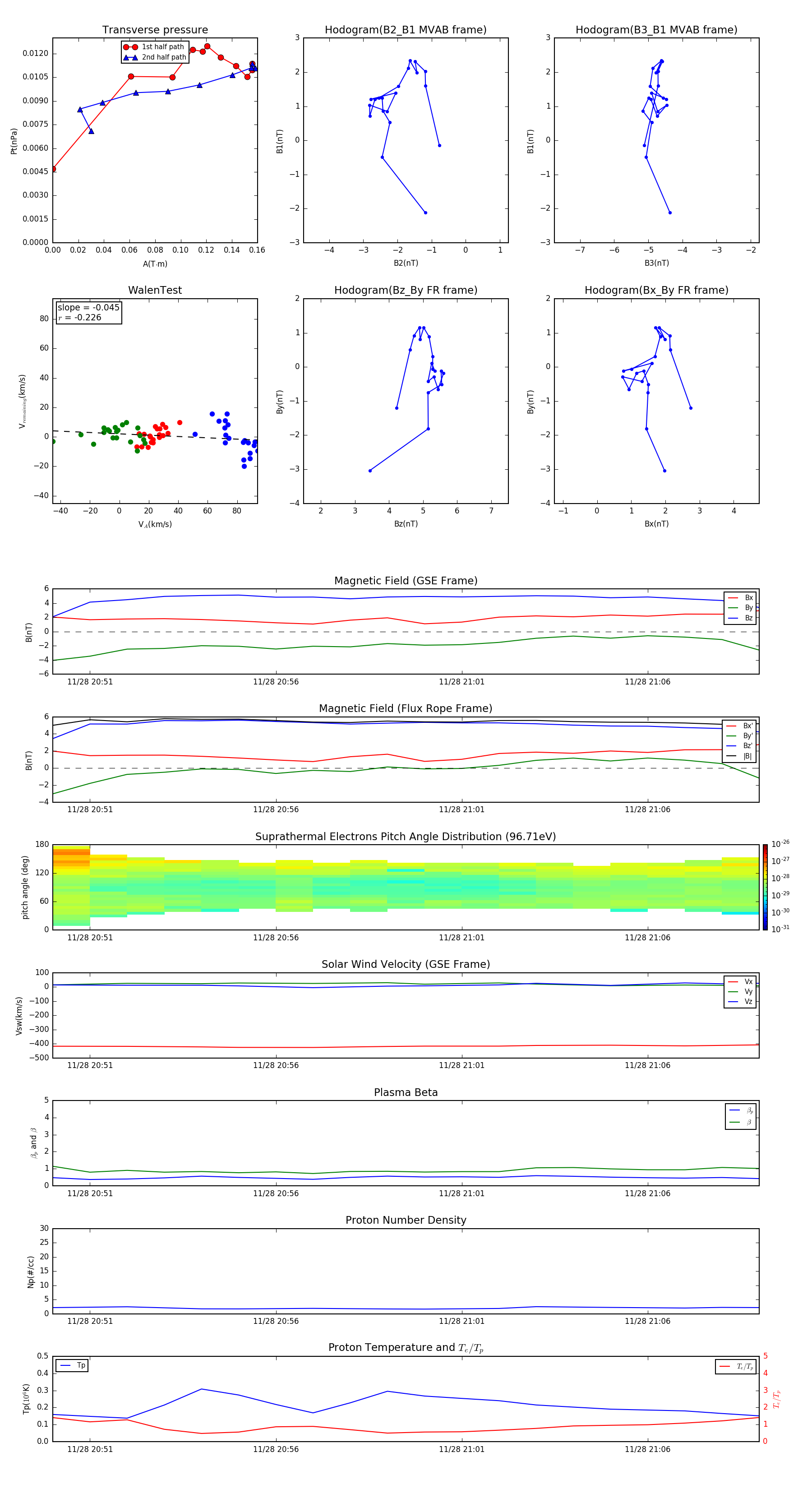Click 'Magnetic Field (GSE Frame)' title

pyautogui.click(x=406, y=581)
